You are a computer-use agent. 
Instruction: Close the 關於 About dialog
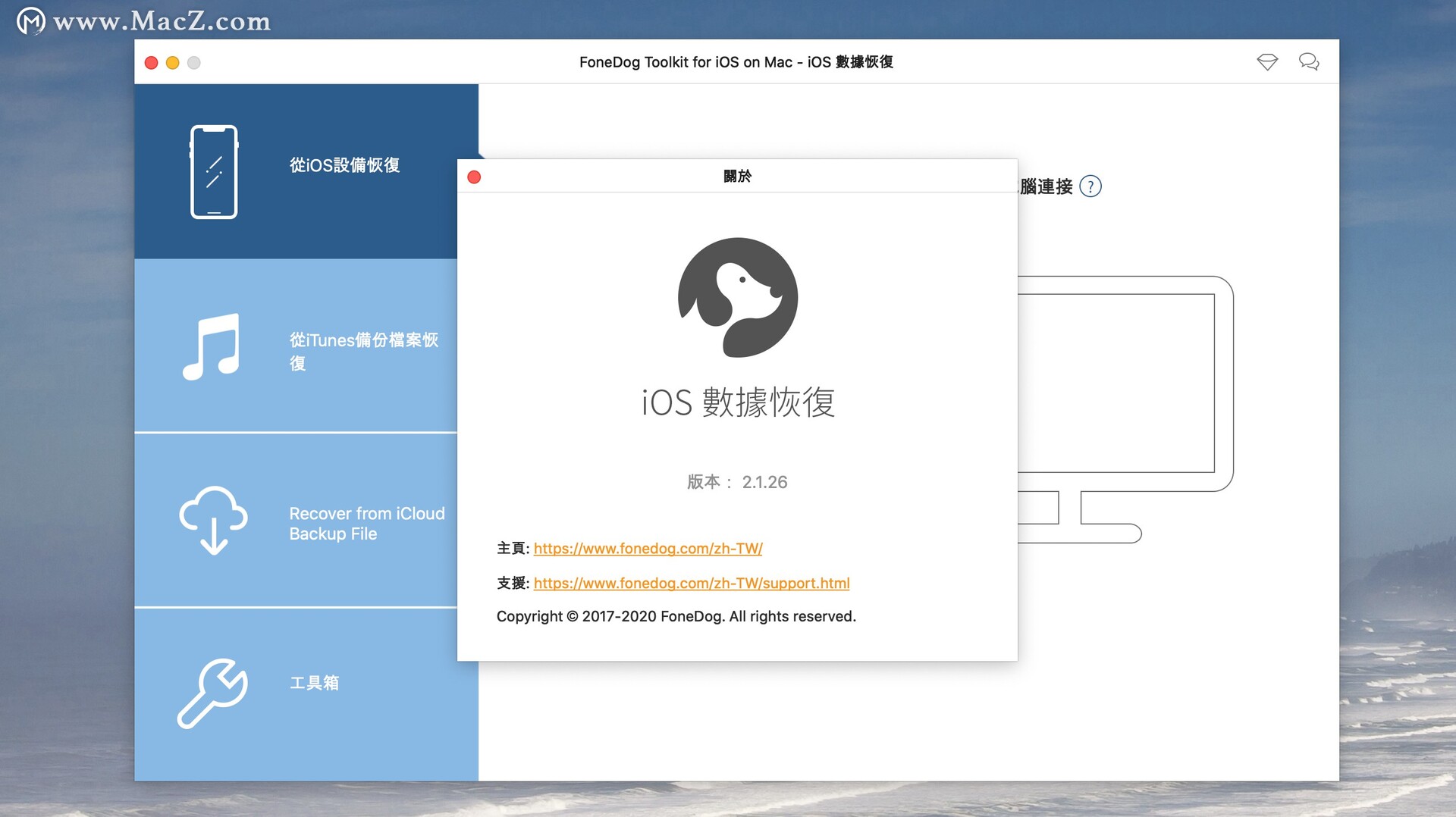point(474,177)
